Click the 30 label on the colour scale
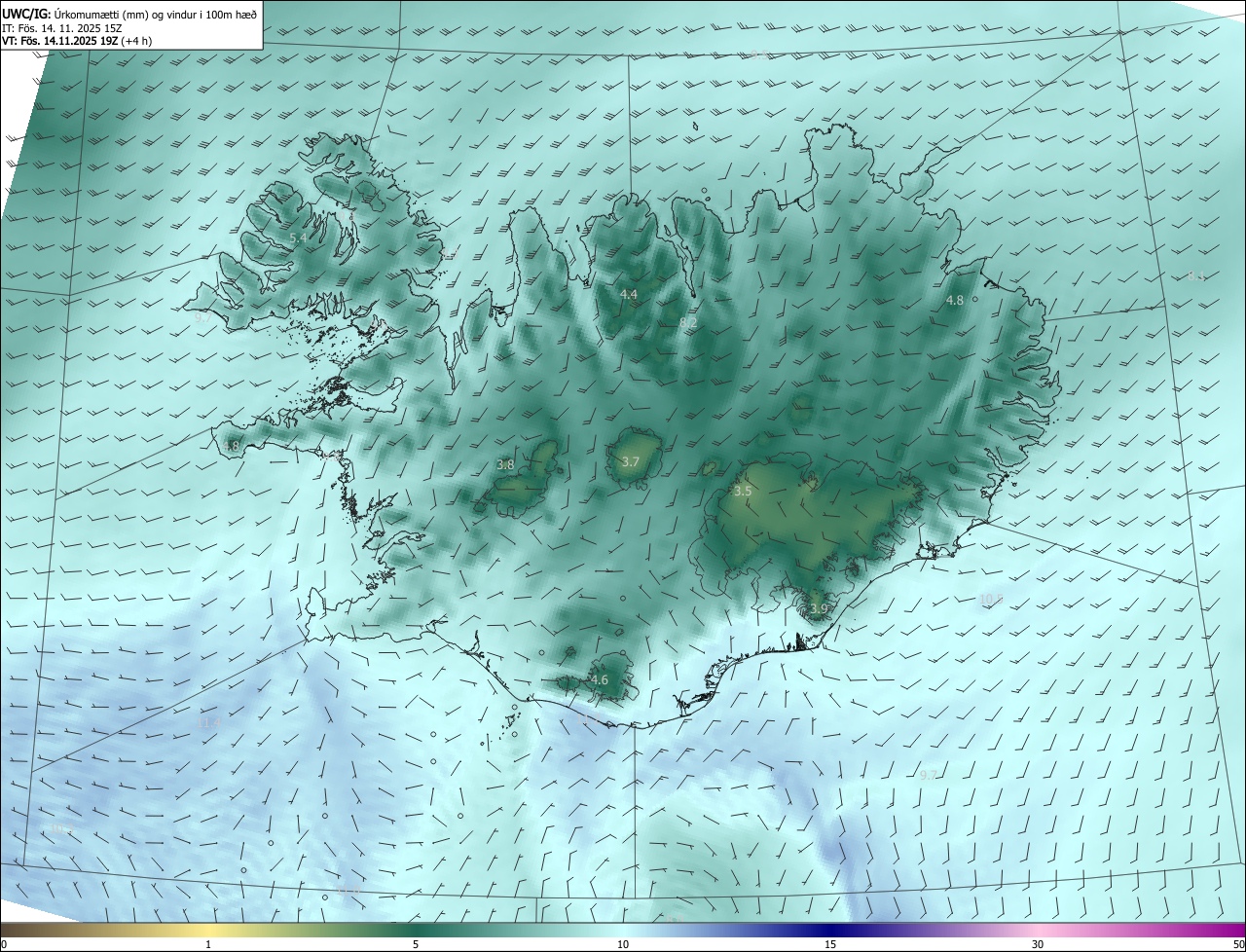 pos(1038,944)
